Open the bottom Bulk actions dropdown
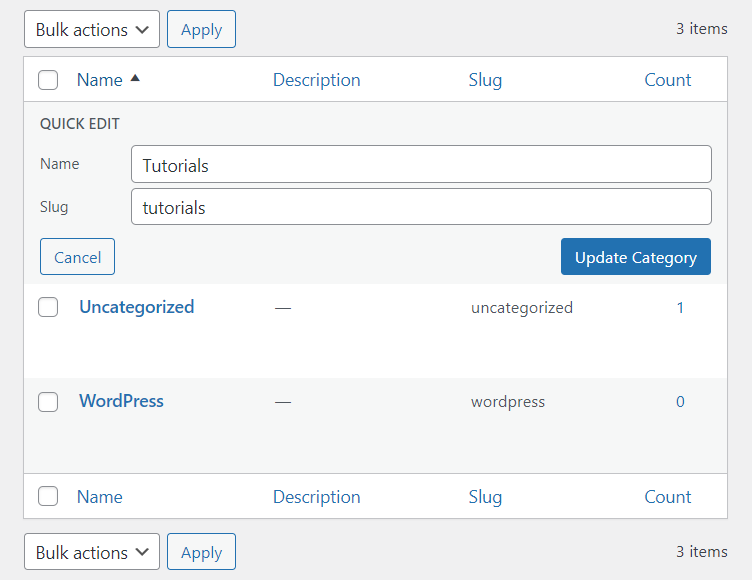752x580 pixels. pos(92,552)
